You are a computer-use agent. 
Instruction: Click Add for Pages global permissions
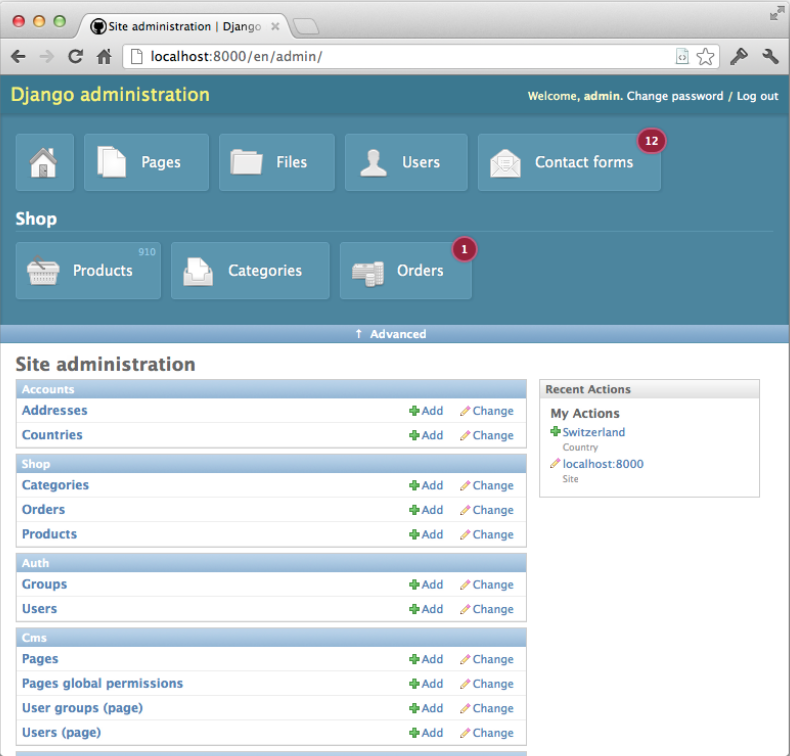426,684
